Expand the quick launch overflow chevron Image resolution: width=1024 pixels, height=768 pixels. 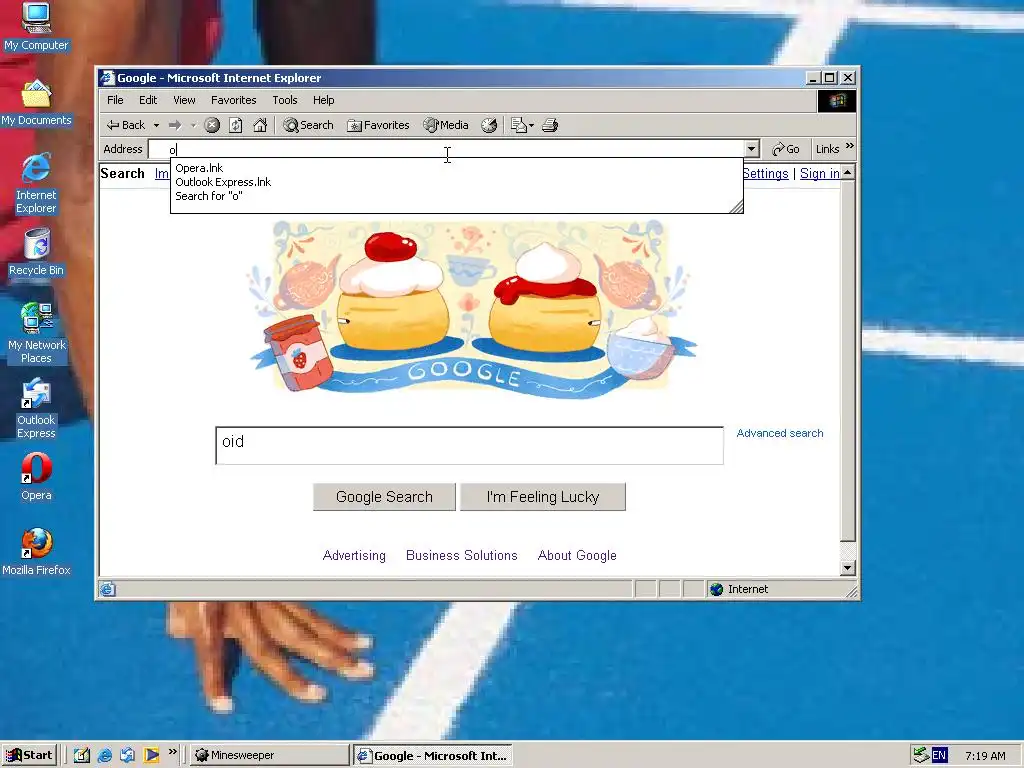(x=172, y=752)
